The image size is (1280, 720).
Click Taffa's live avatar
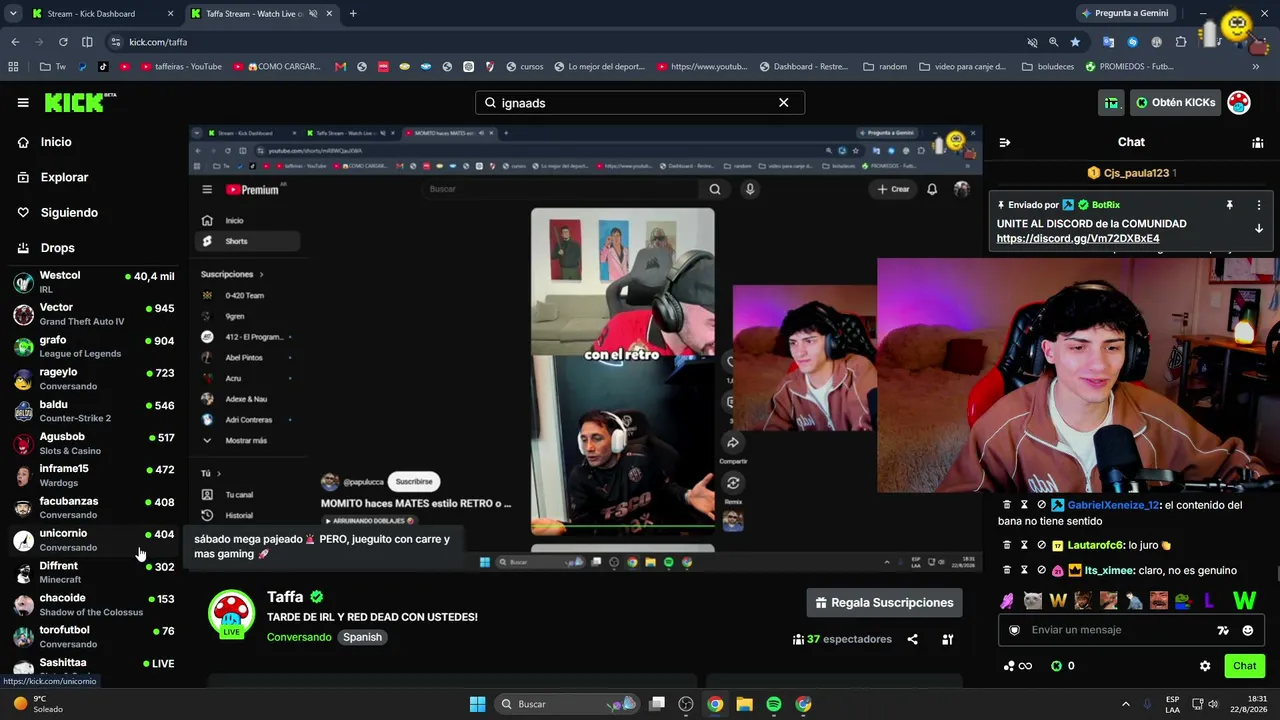231,613
